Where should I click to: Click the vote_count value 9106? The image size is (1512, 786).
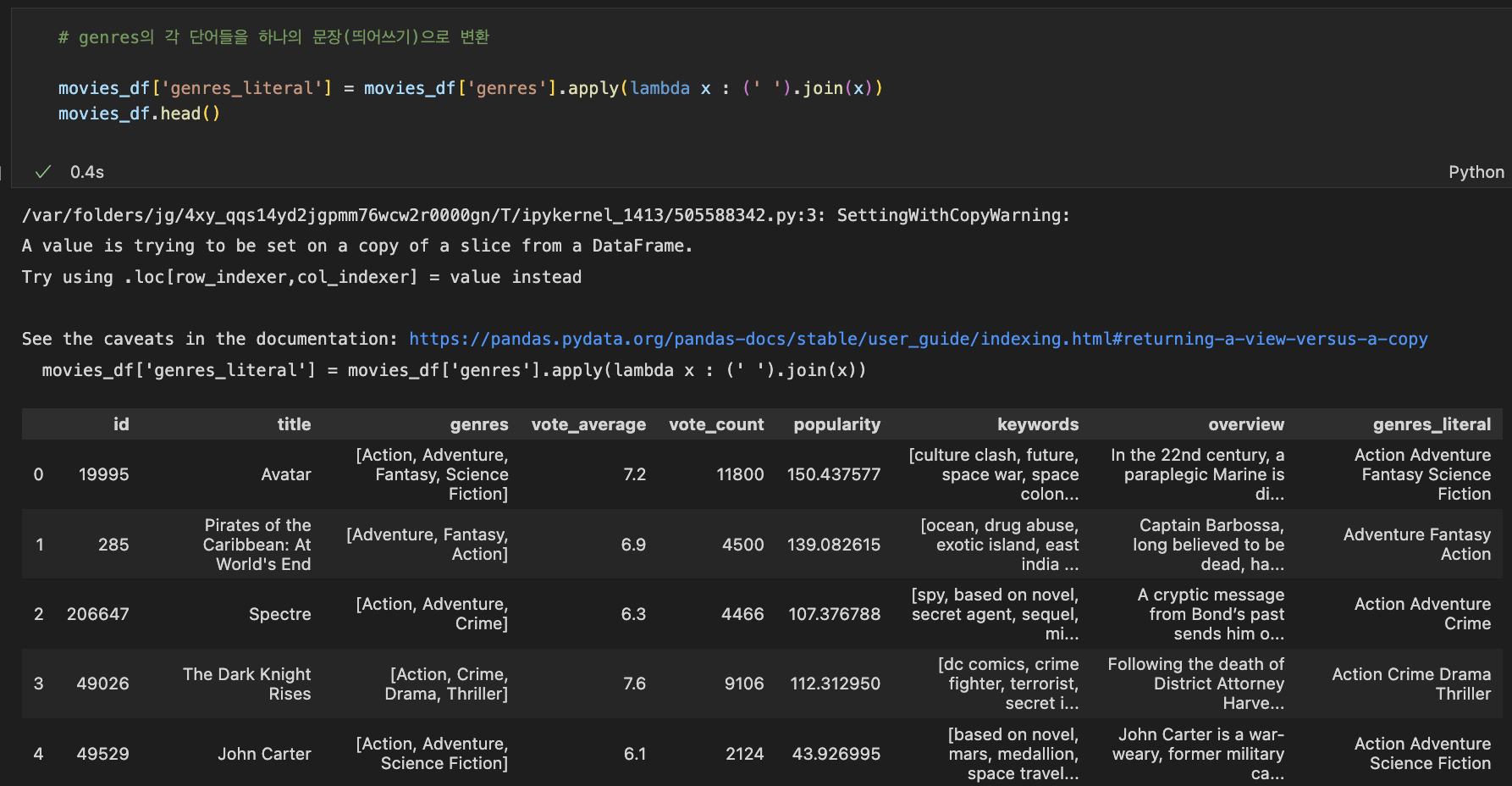coord(744,684)
